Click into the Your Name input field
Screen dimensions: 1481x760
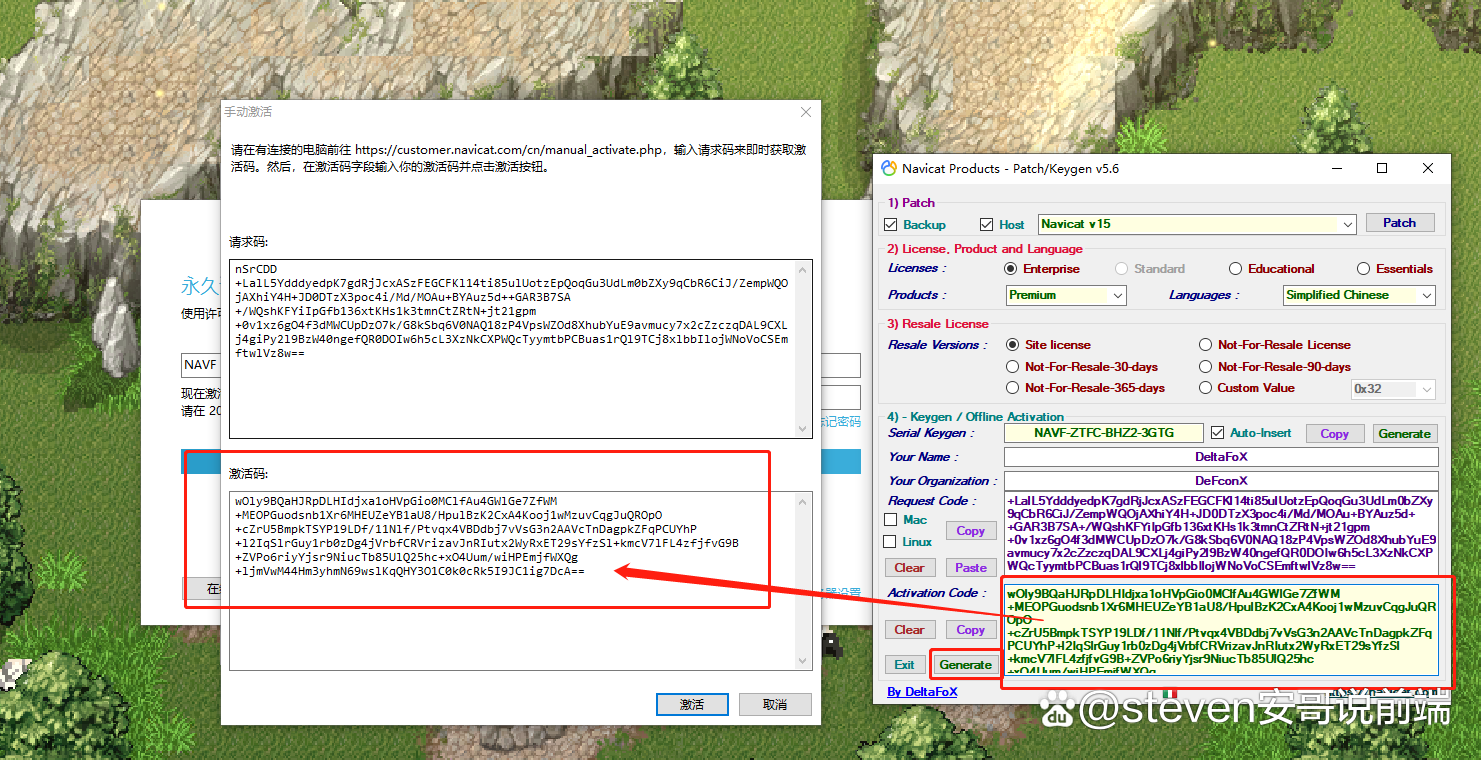[x=1220, y=457]
